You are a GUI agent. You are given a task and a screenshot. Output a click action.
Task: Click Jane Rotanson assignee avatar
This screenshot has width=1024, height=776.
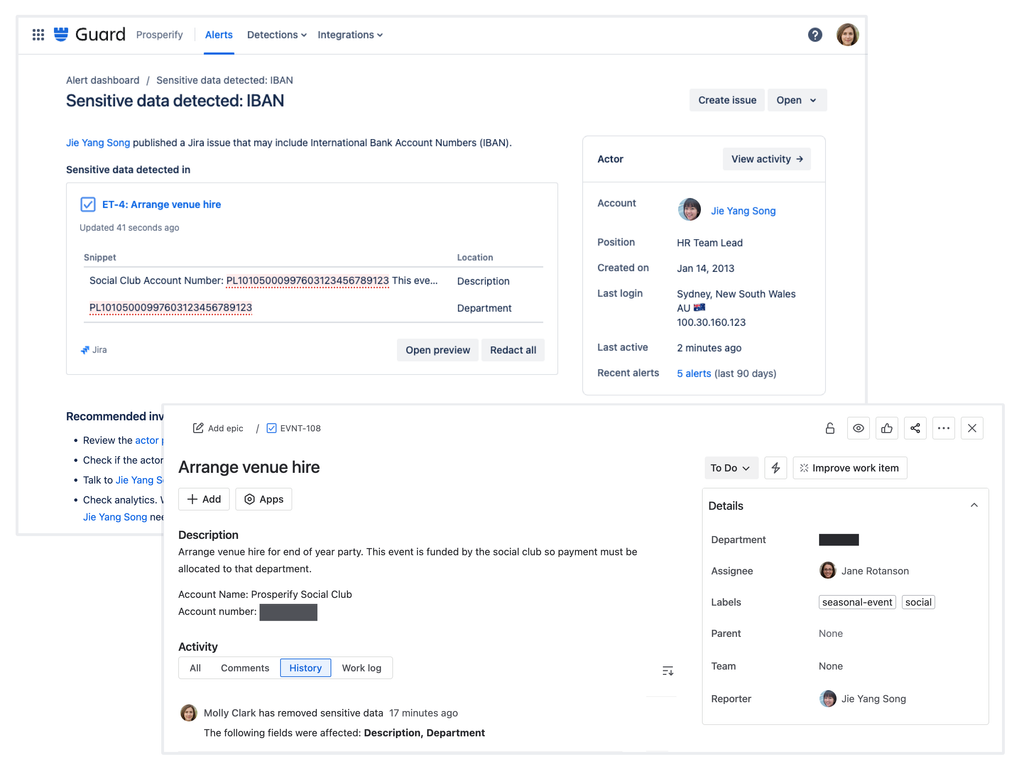coord(827,570)
